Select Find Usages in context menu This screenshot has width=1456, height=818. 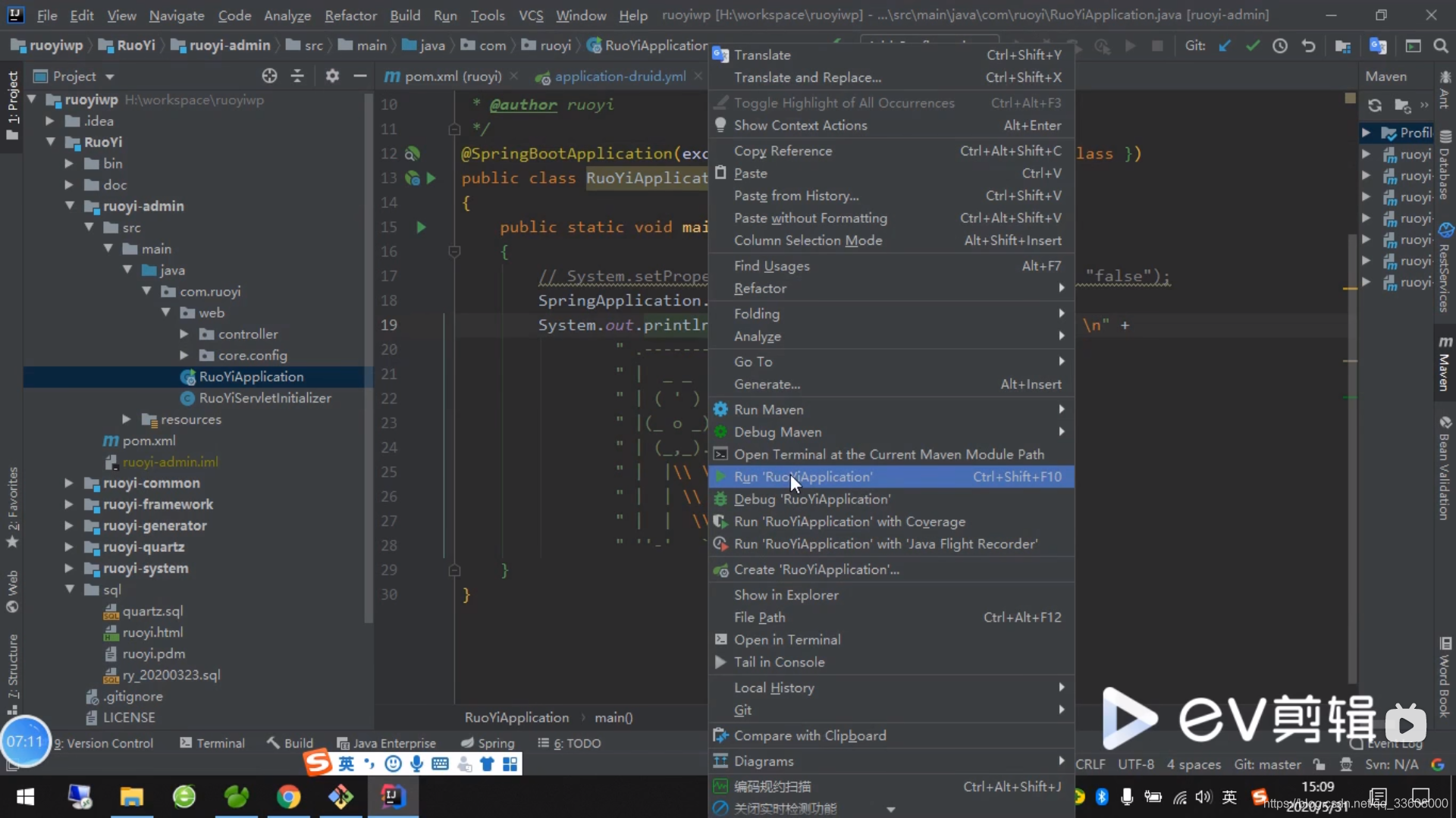click(891, 266)
